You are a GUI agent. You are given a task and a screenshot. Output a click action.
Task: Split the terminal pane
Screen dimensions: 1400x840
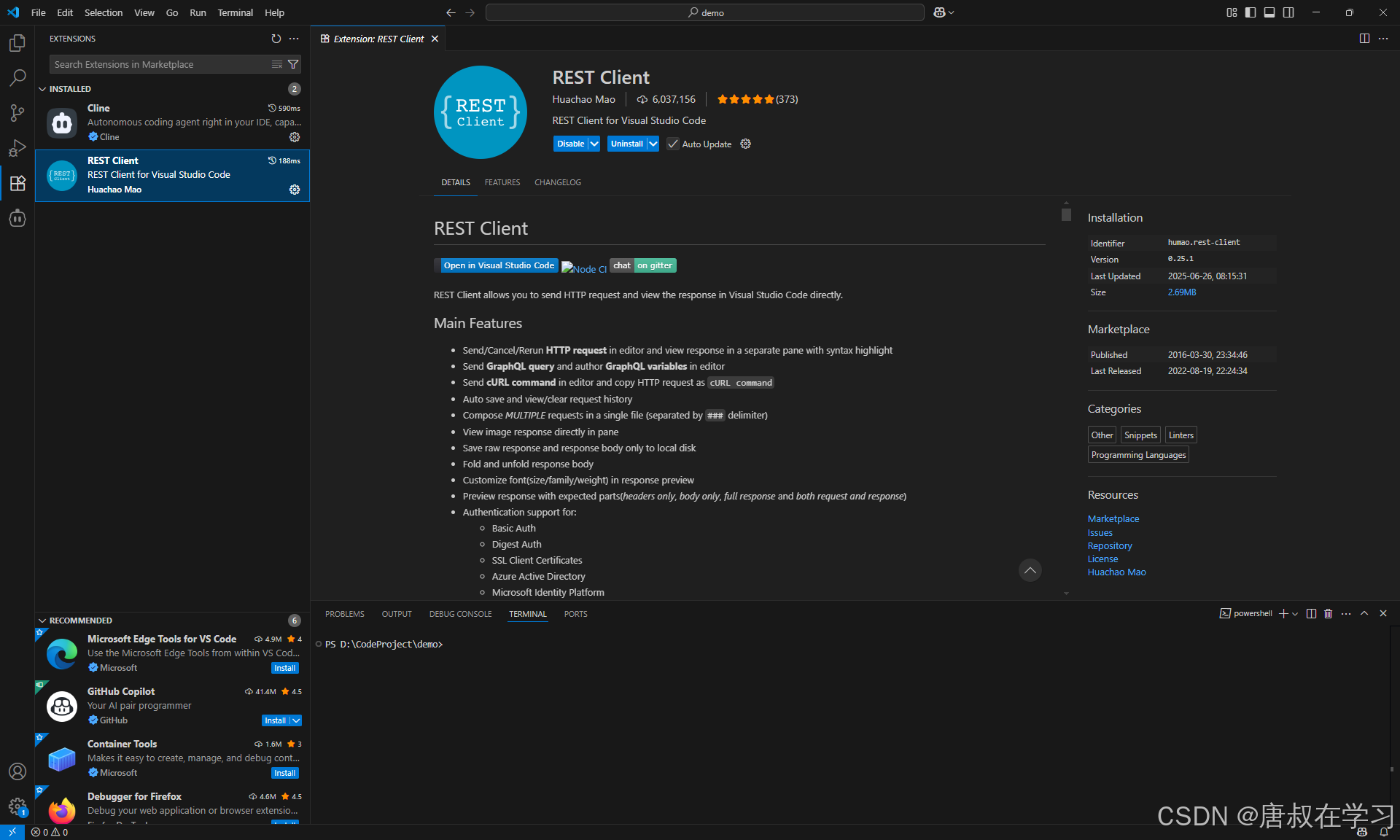pos(1311,614)
